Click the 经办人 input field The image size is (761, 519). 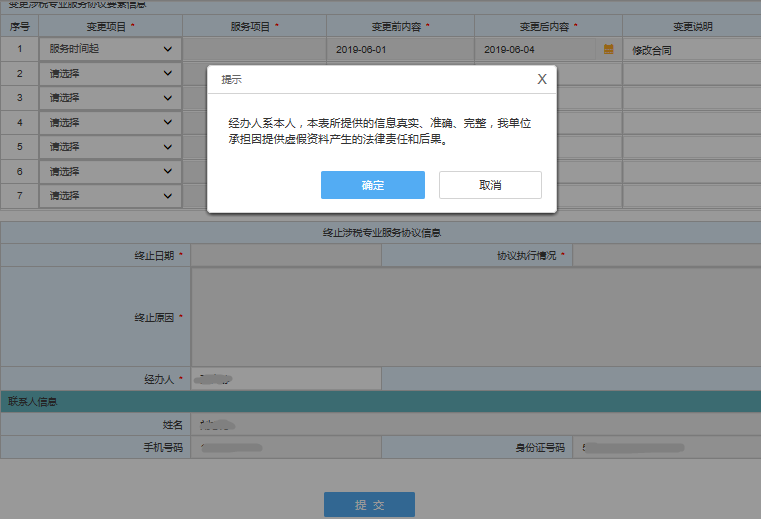pos(285,379)
